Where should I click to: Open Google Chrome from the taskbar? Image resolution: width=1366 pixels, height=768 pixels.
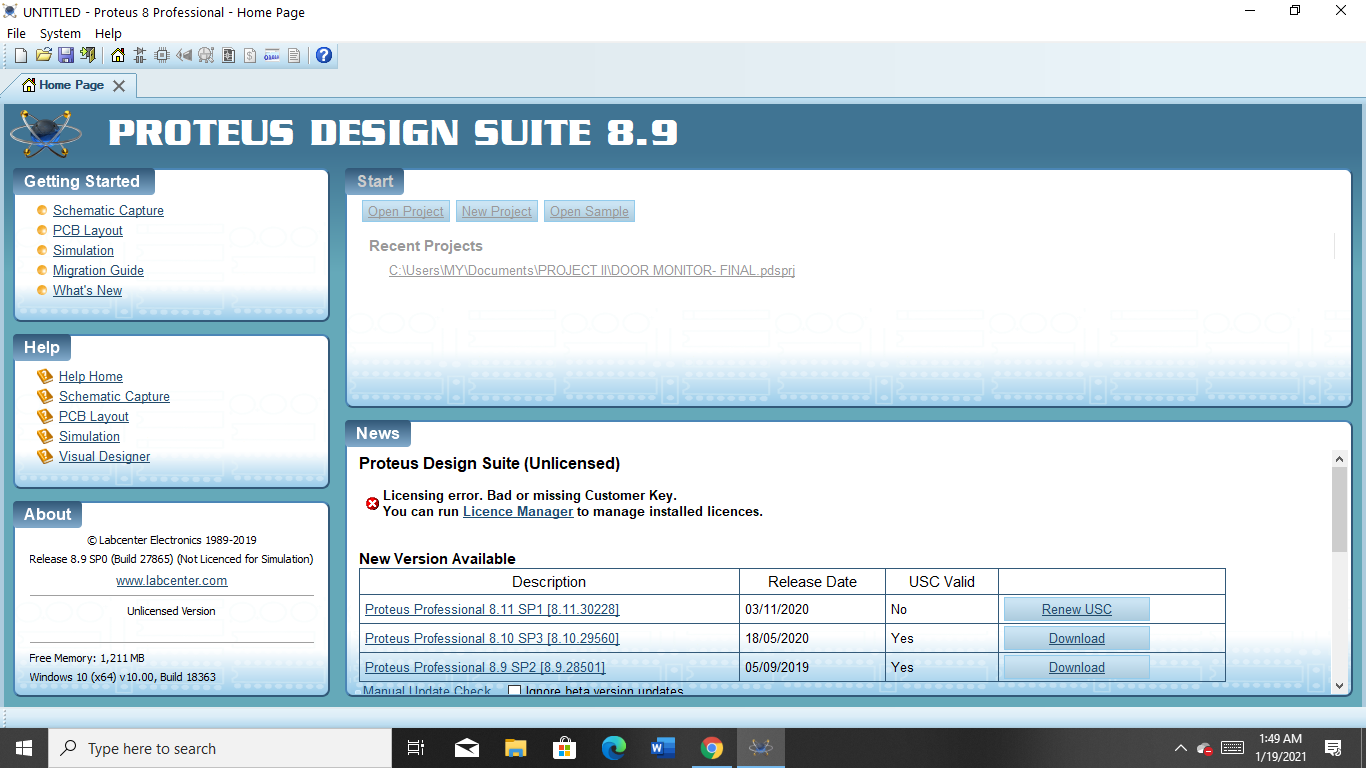[711, 748]
